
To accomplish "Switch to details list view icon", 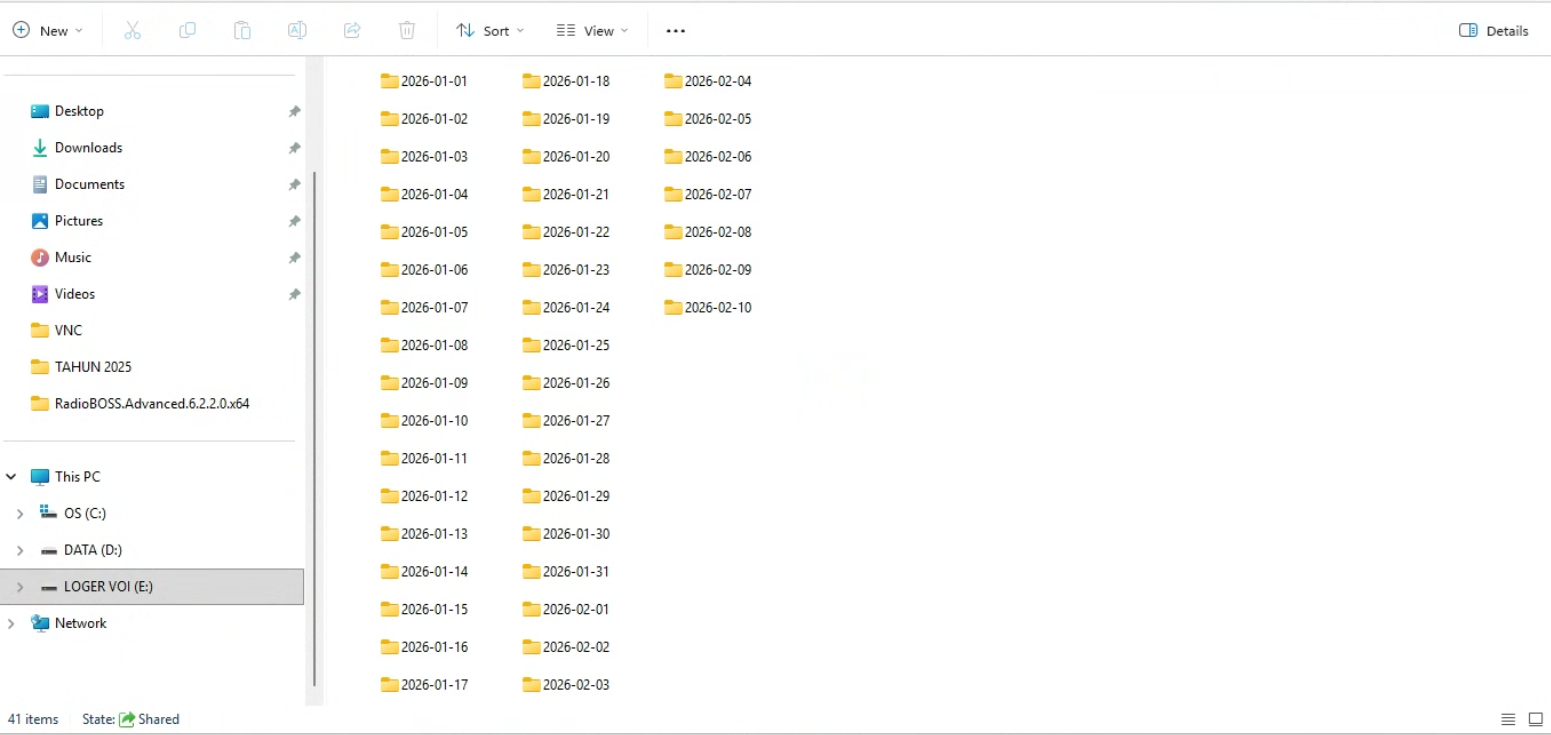I will point(1508,719).
